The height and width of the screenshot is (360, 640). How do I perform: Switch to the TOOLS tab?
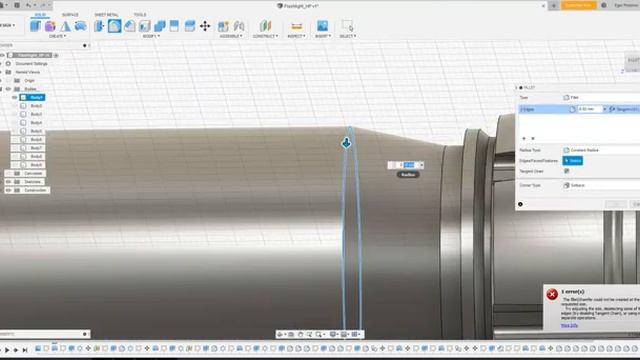(x=140, y=15)
